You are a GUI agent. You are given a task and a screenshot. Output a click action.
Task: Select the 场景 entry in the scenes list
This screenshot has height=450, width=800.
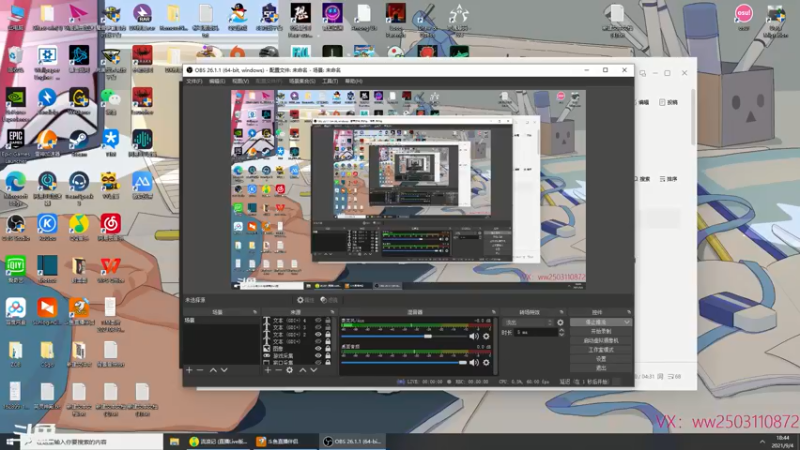click(221, 320)
